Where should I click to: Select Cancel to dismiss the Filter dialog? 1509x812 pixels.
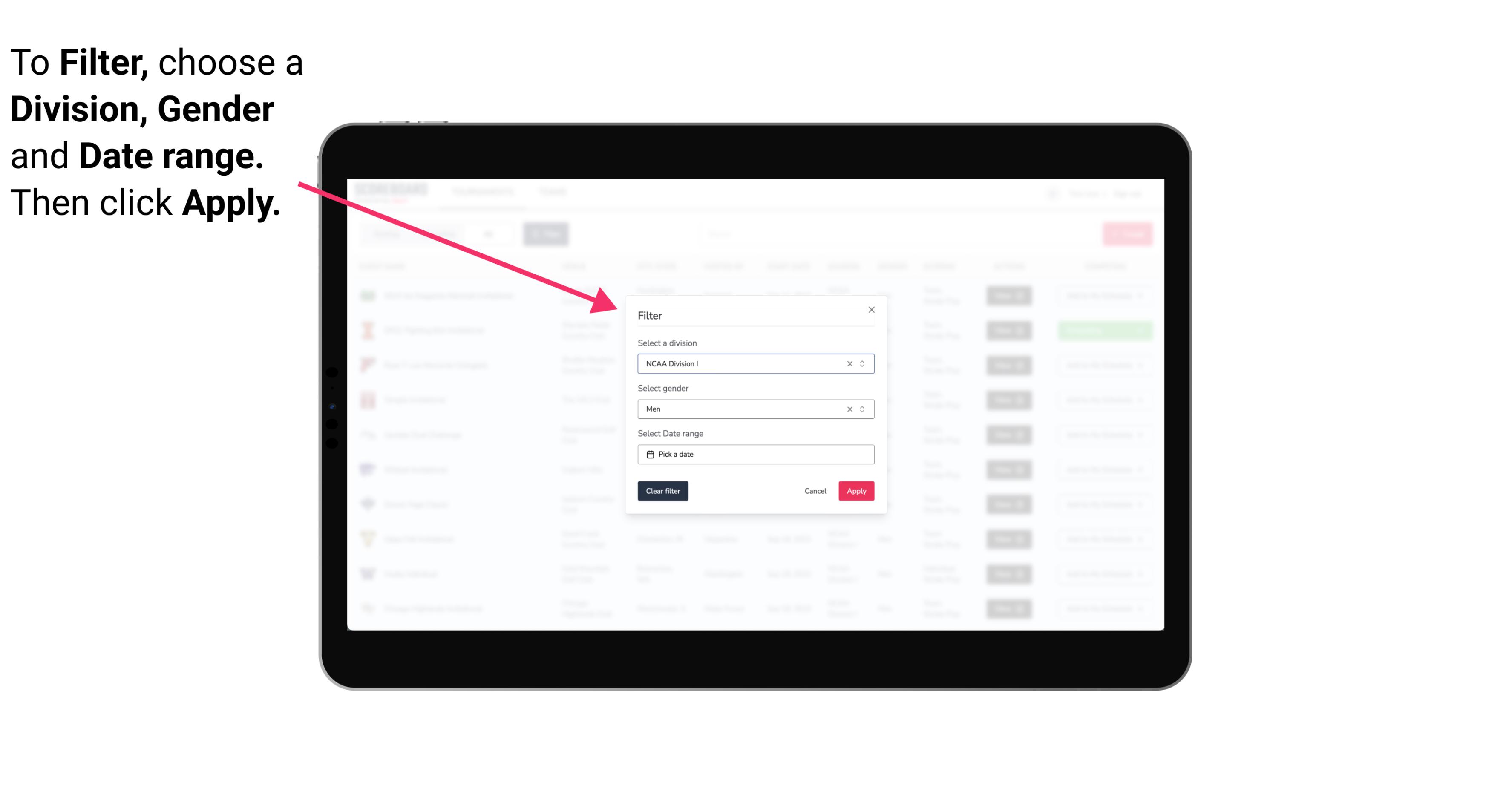(816, 491)
